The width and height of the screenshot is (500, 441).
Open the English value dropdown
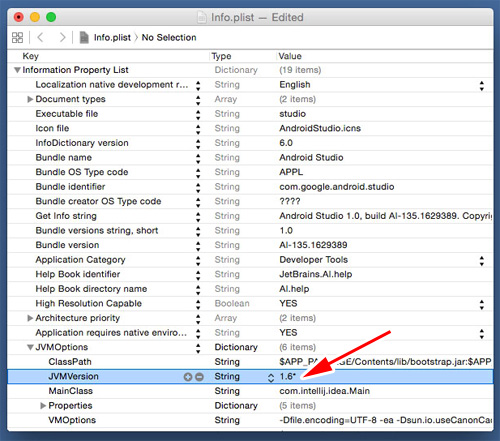482,86
